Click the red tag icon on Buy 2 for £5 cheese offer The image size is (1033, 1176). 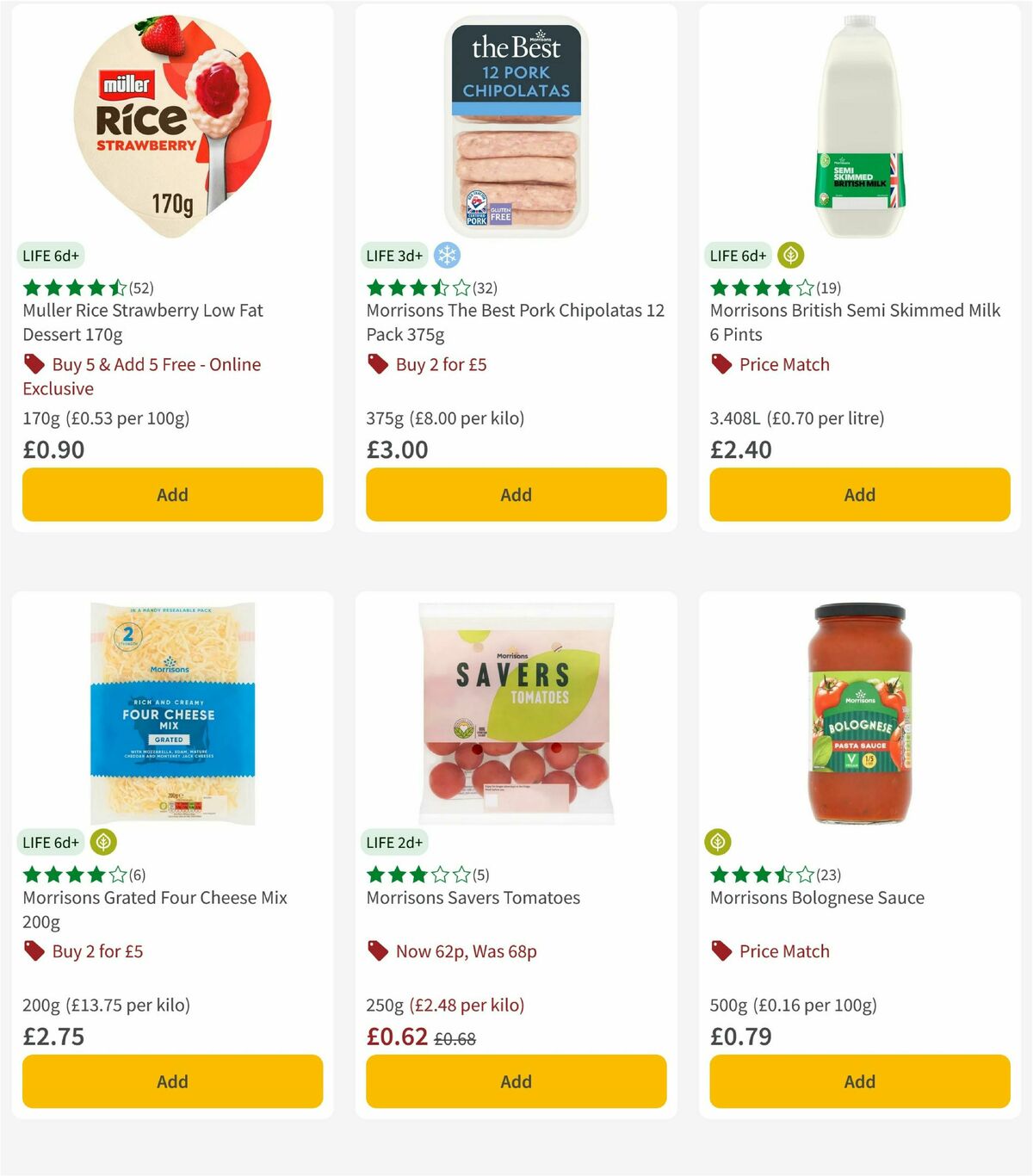34,951
